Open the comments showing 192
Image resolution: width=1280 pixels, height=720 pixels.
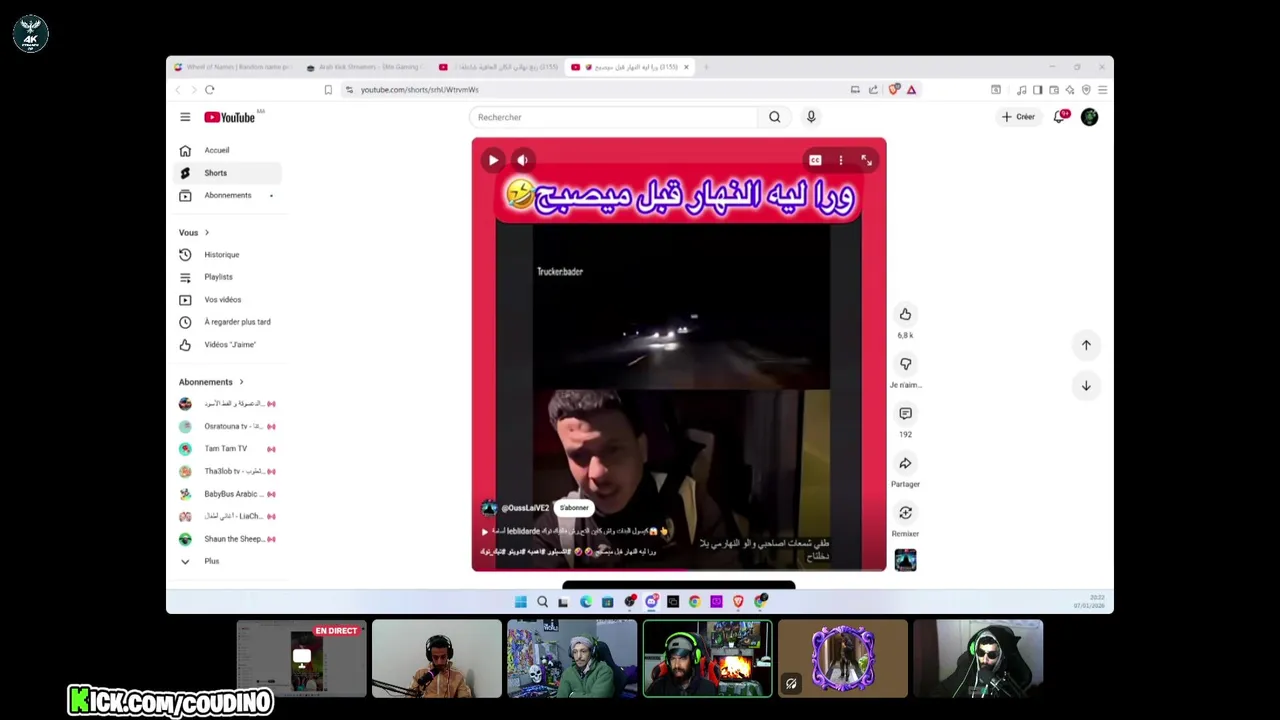tap(905, 413)
